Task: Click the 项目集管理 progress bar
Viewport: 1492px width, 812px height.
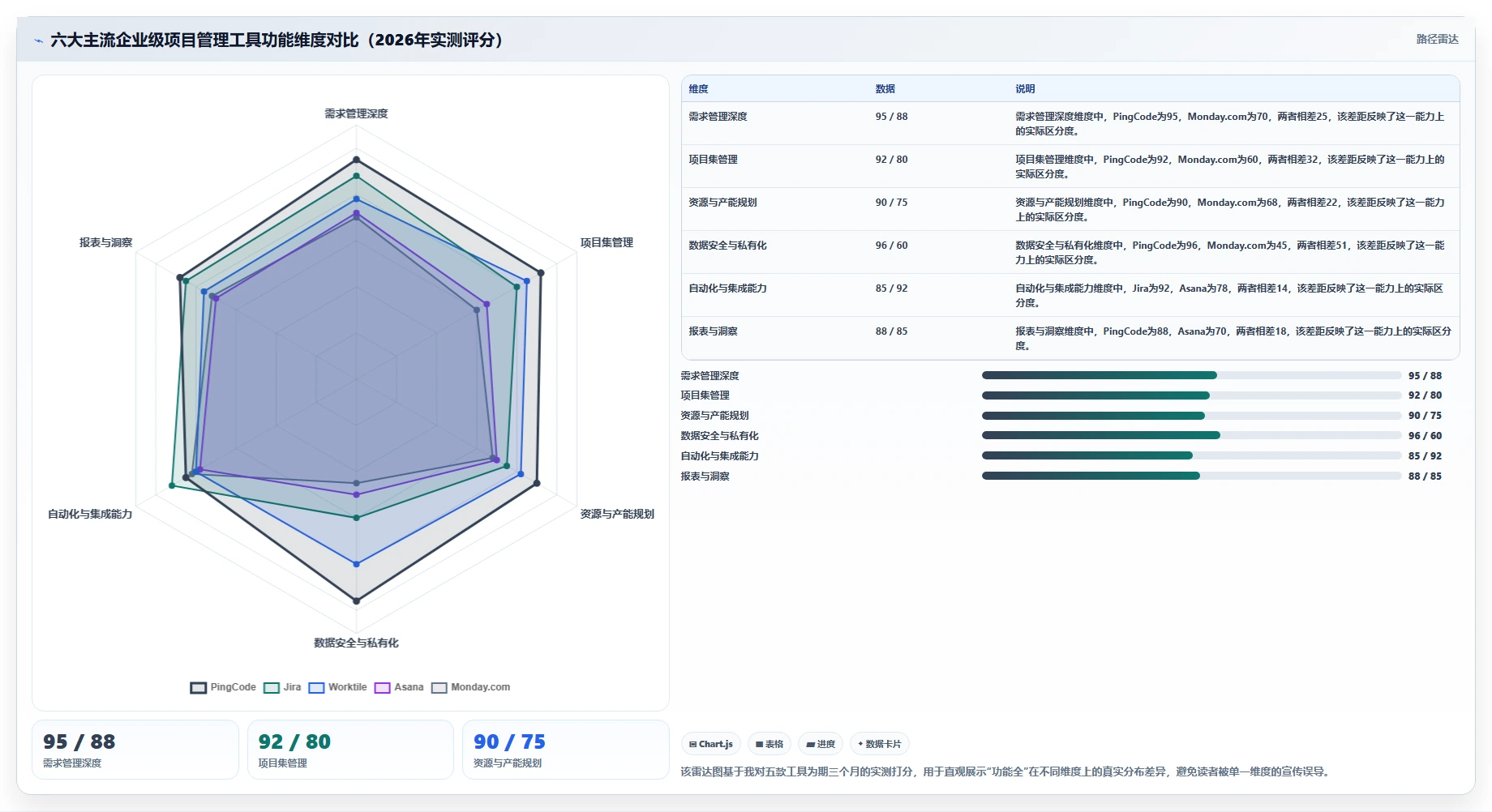Action: pos(1191,395)
